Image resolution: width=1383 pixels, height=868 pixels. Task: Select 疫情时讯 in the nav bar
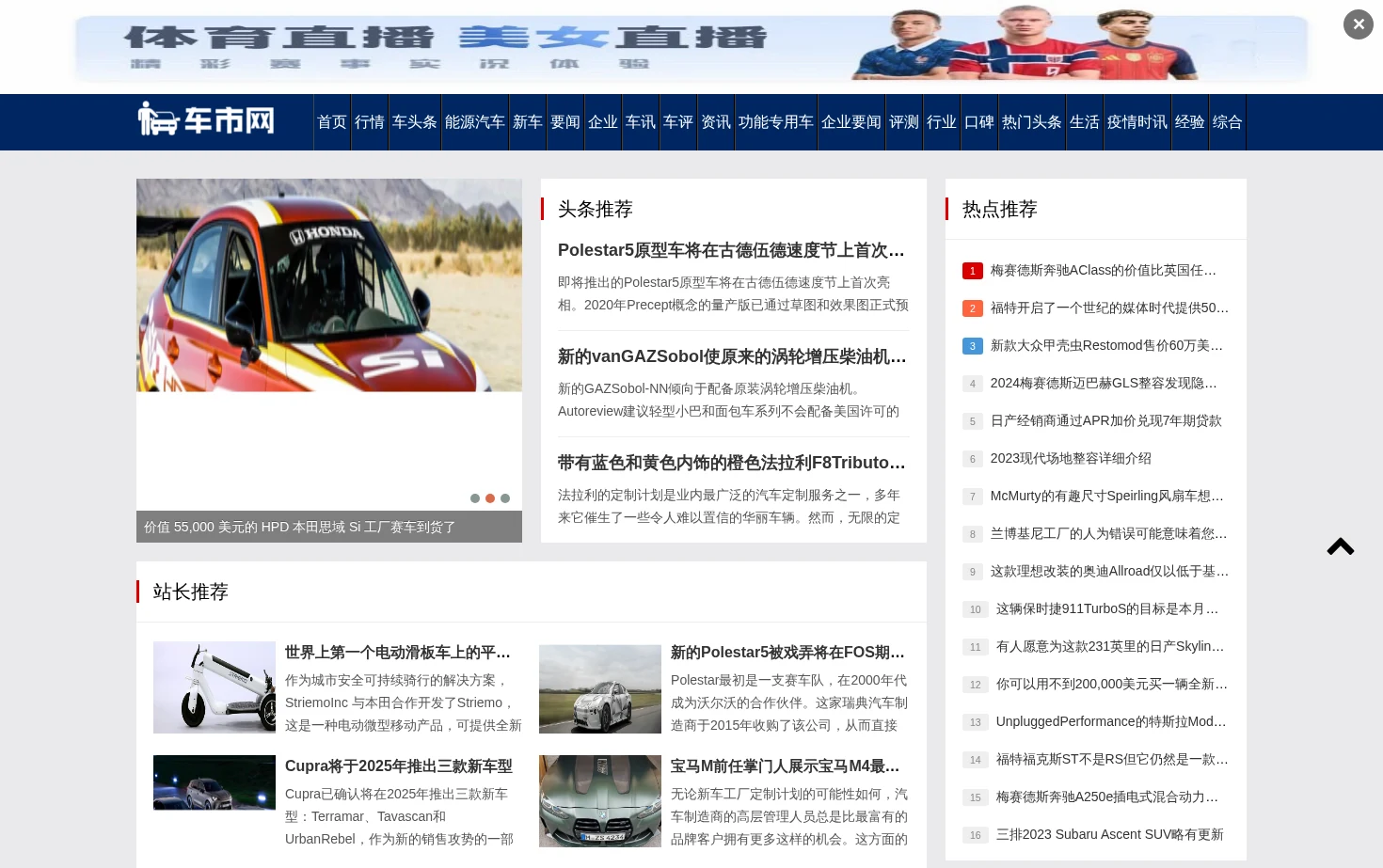tap(1137, 122)
